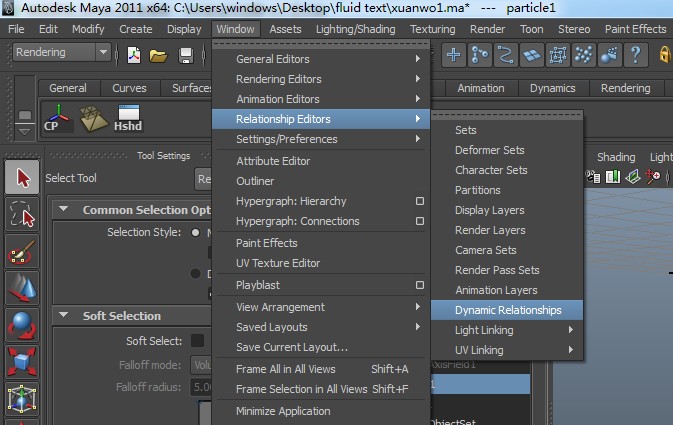Enable snap to view planes icon

tap(531, 55)
